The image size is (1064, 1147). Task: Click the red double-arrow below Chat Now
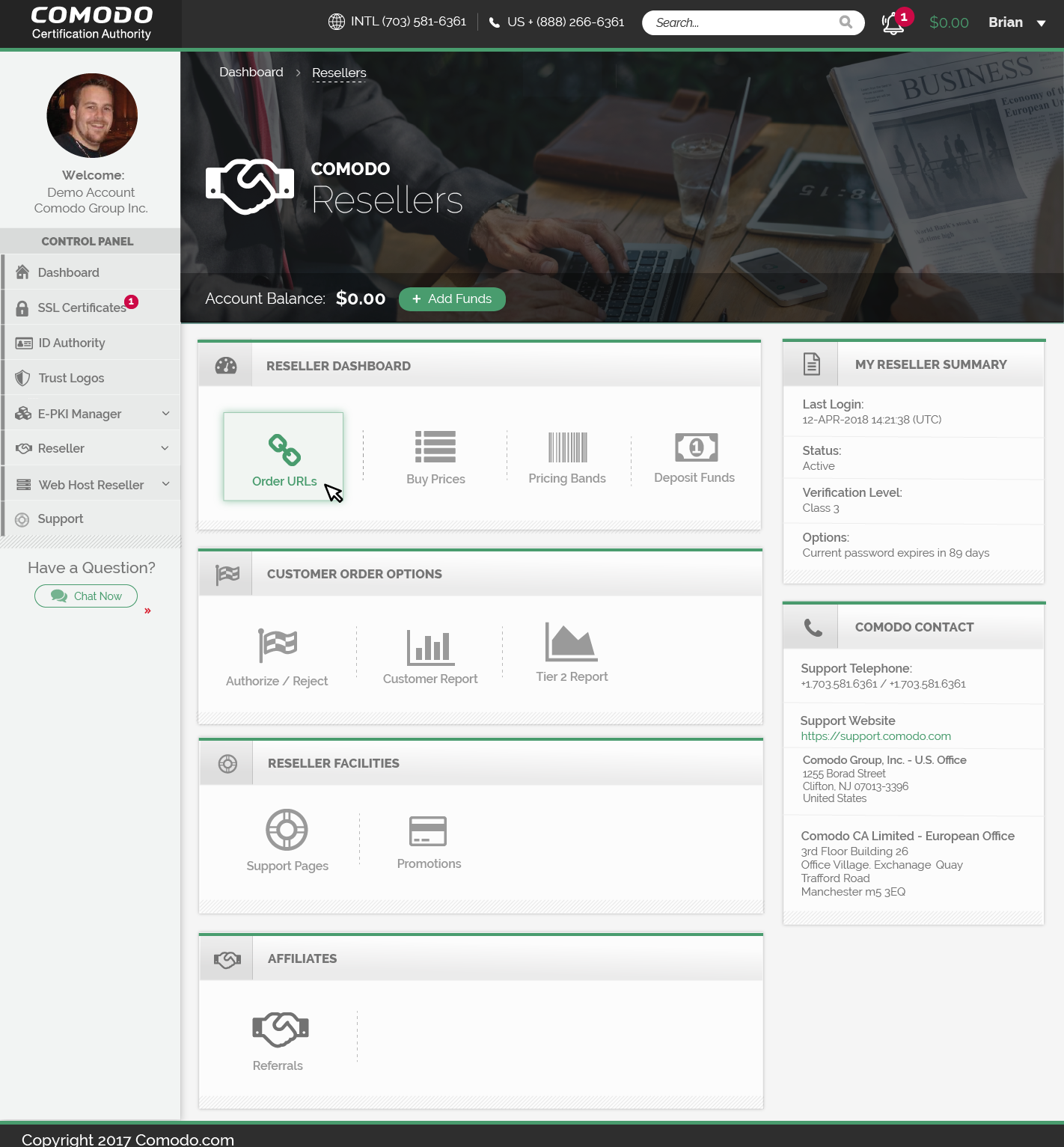(x=147, y=611)
